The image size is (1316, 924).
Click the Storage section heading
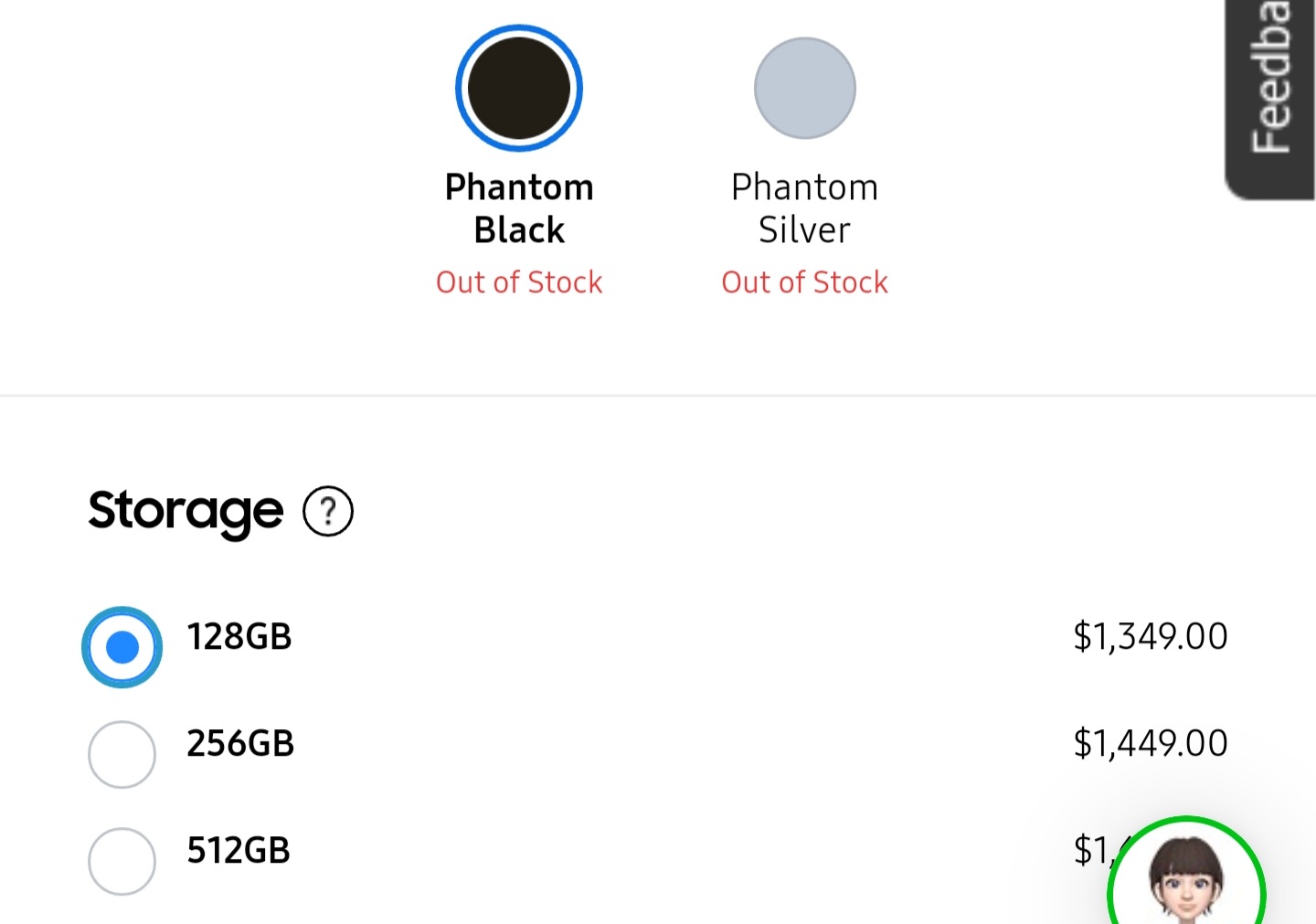tap(186, 510)
